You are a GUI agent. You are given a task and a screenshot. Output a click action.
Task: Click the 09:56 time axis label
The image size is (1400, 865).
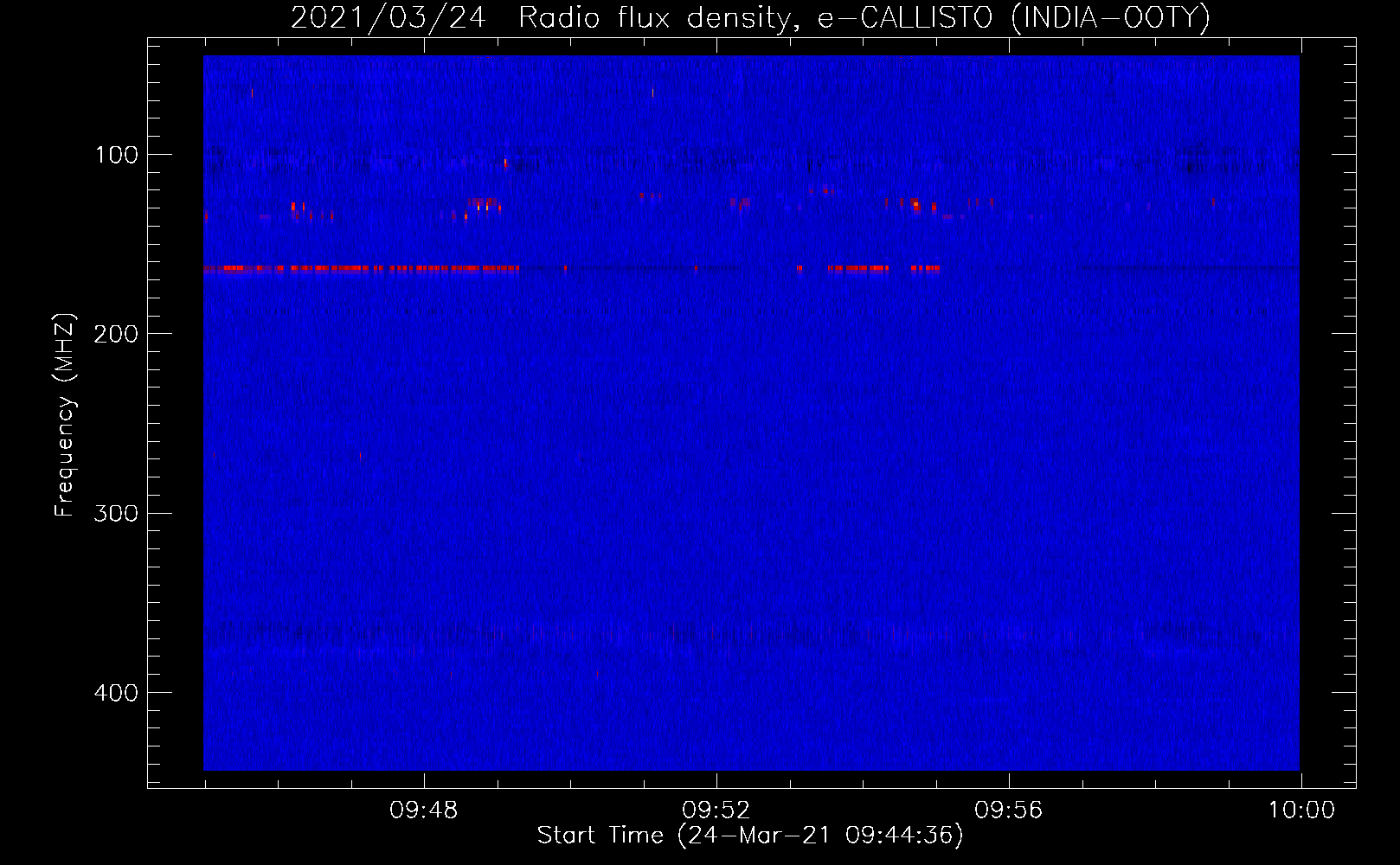tap(1009, 811)
